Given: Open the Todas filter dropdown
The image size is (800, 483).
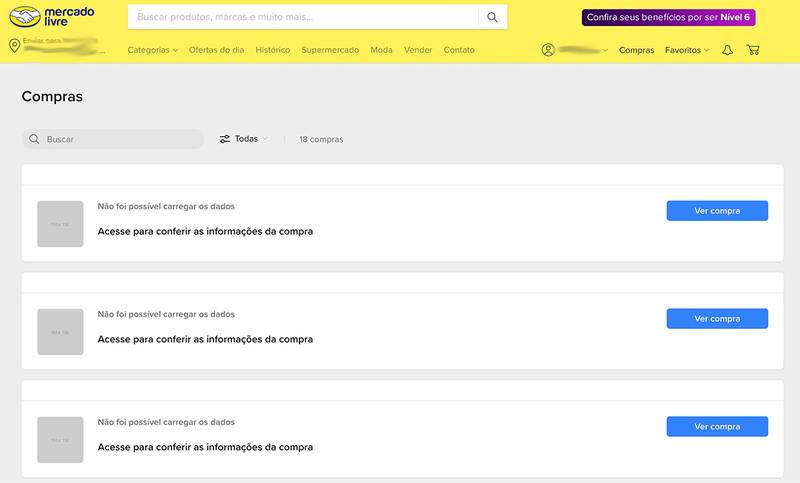Looking at the screenshot, I should pos(244,139).
